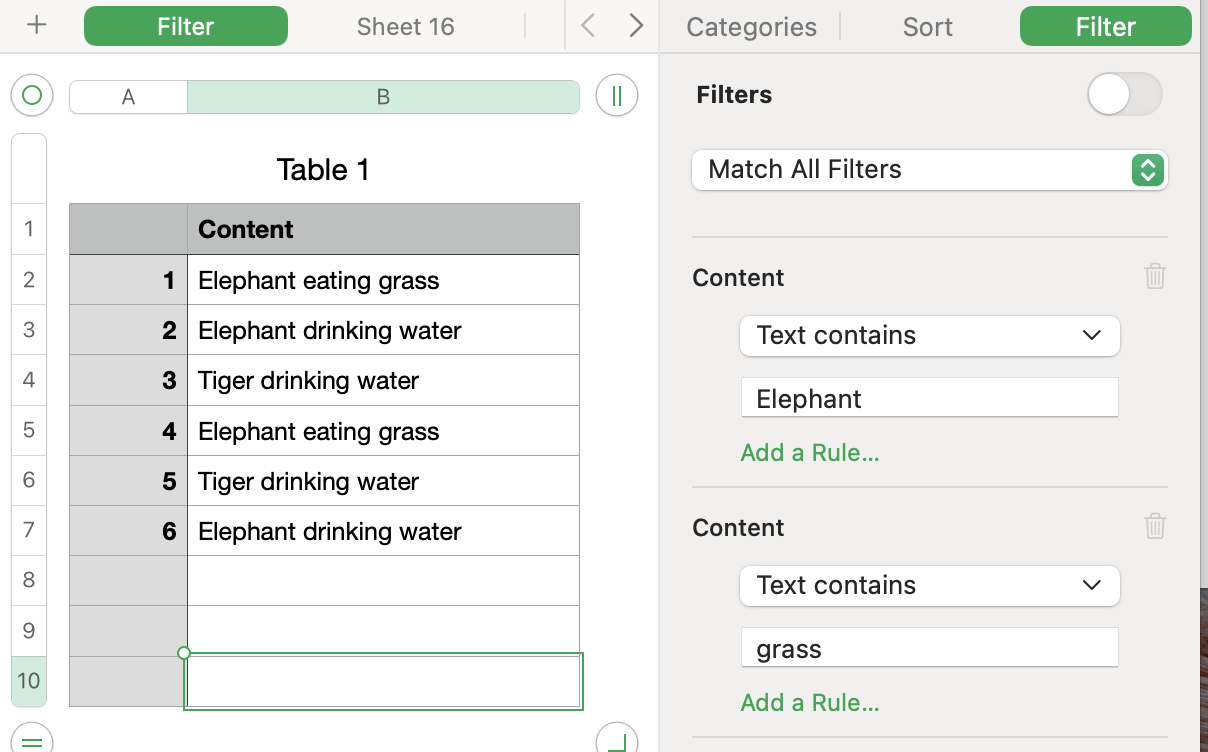1208x752 pixels.
Task: Switch to the Sheet 16 tab
Action: coord(405,27)
